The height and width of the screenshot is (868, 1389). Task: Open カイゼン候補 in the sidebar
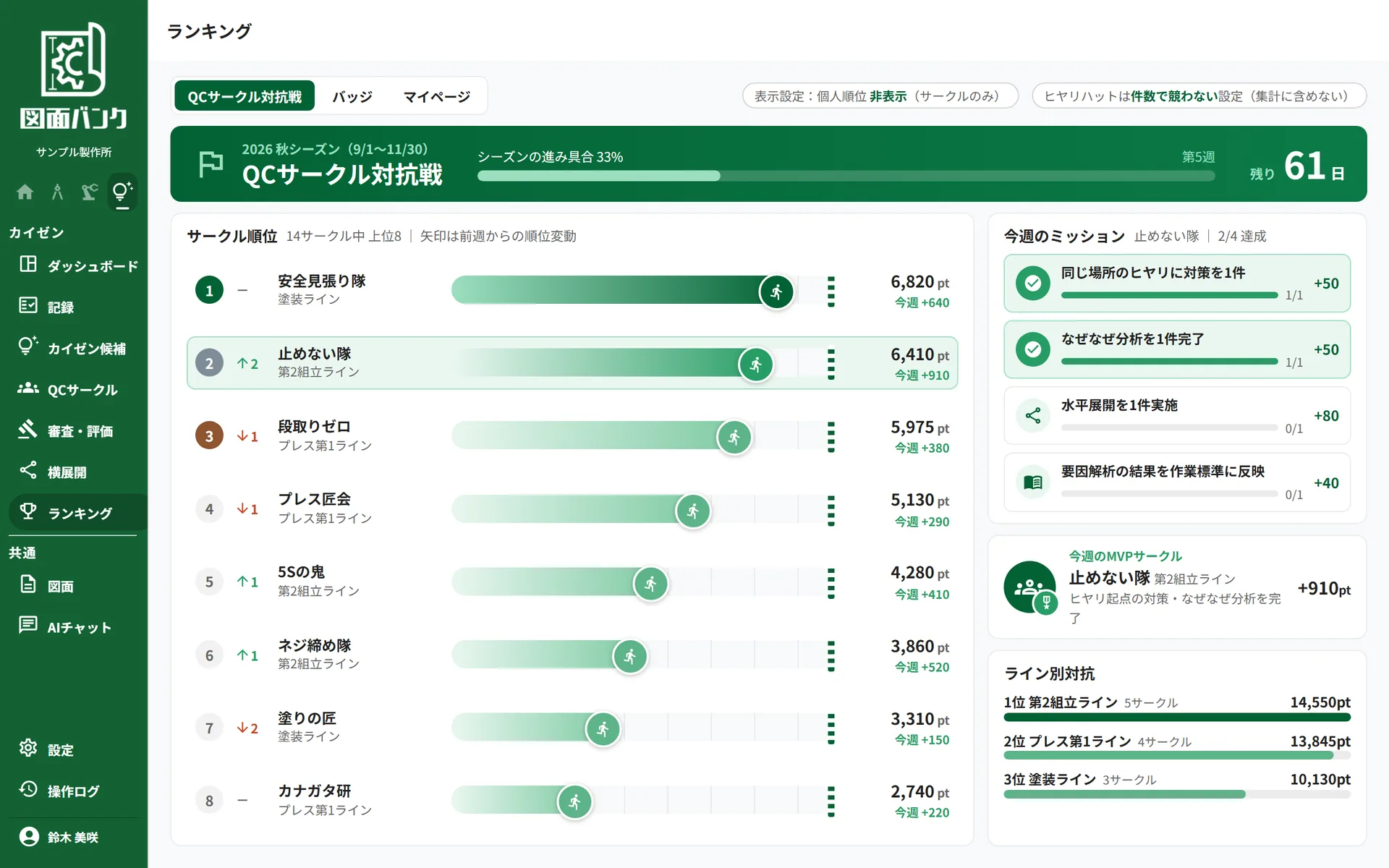[77, 348]
